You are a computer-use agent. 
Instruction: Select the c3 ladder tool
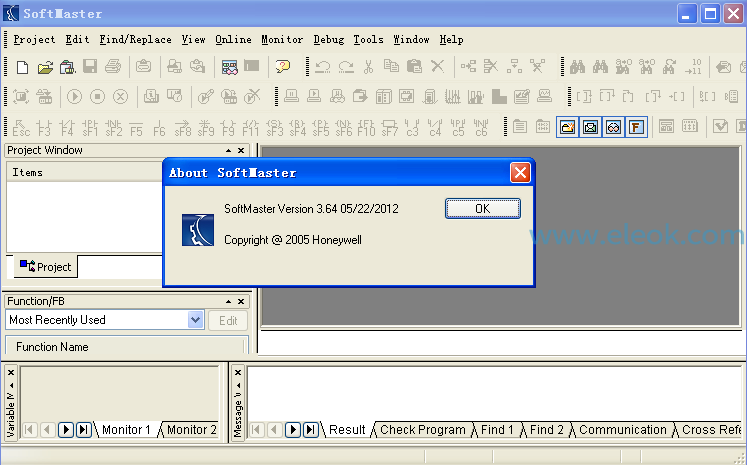pyautogui.click(x=412, y=128)
